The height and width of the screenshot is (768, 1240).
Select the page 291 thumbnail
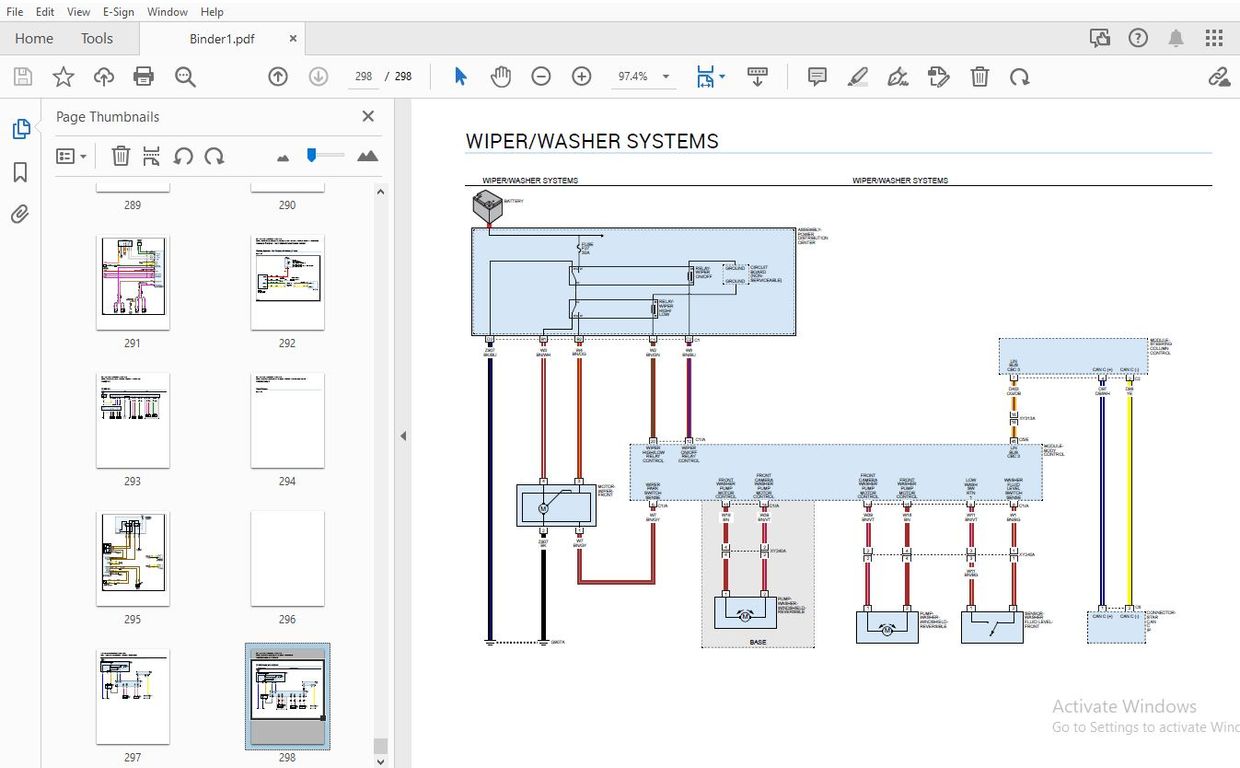133,283
